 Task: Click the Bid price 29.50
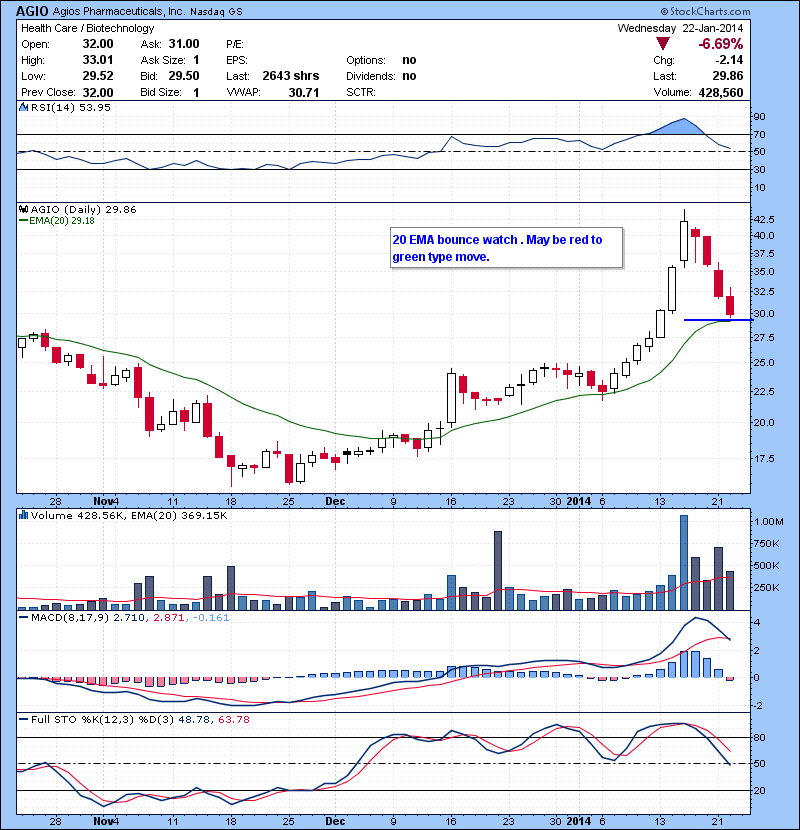184,76
